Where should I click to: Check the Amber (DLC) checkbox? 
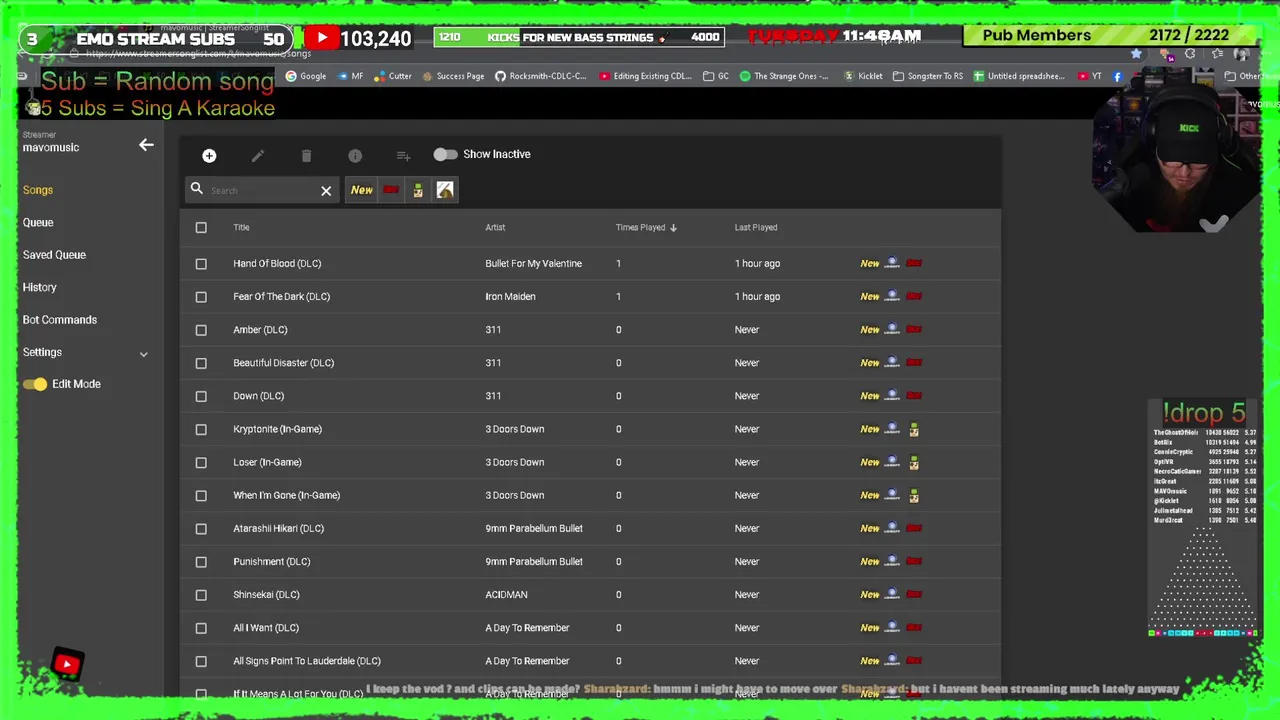tap(201, 330)
